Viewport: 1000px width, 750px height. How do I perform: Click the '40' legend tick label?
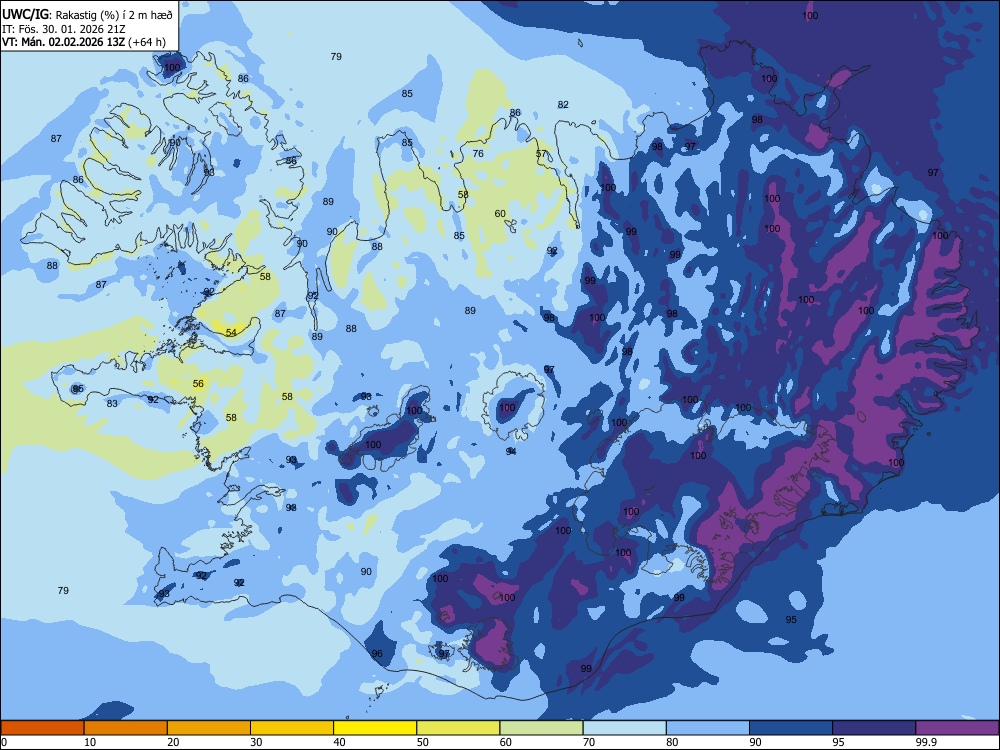(339, 742)
